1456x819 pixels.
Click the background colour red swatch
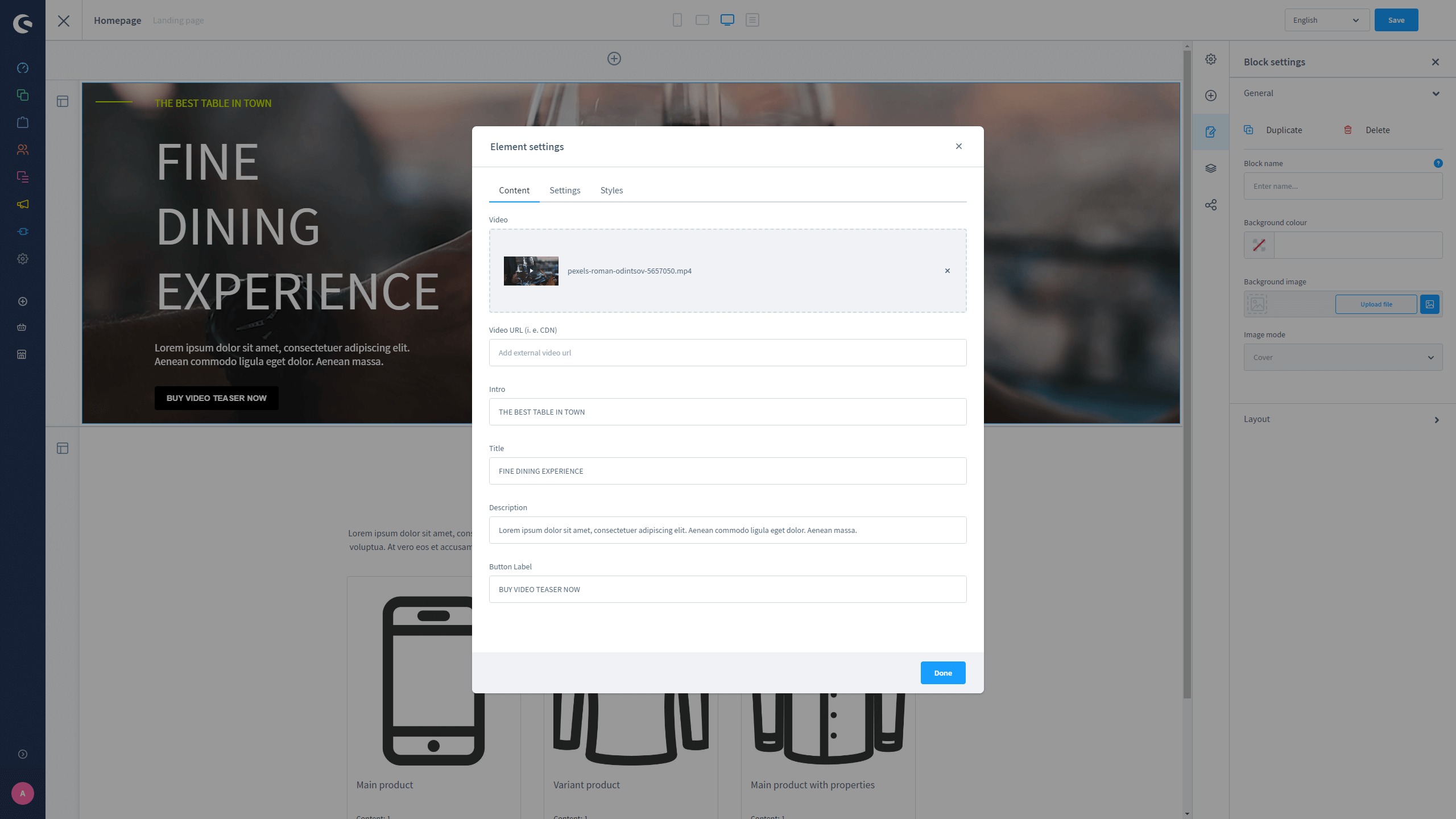point(1259,245)
